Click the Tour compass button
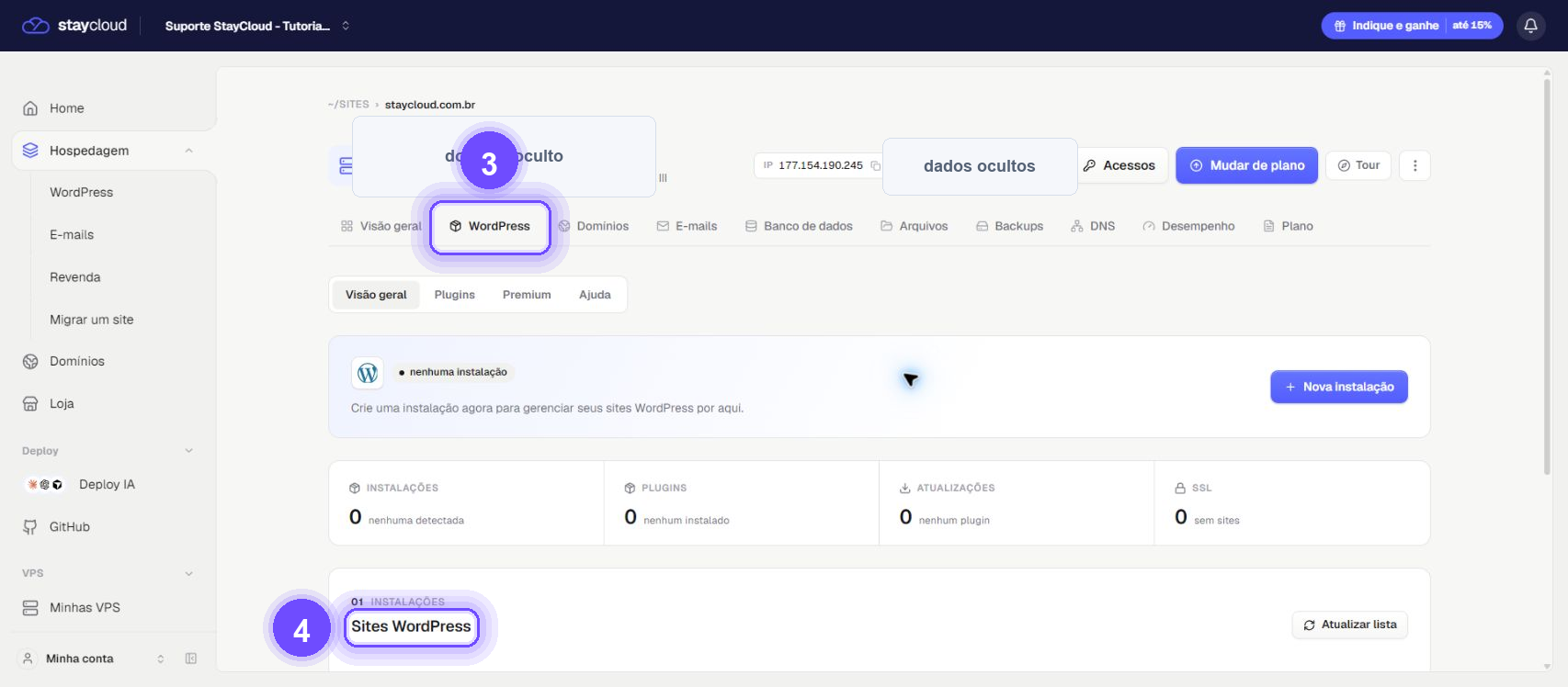The image size is (1568, 687). (x=1358, y=165)
